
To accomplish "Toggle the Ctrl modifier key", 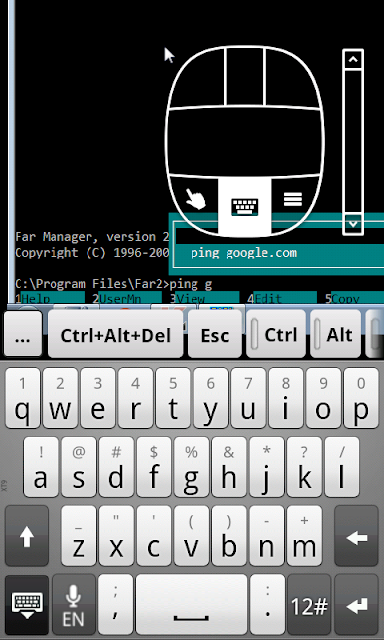I will click(276, 335).
